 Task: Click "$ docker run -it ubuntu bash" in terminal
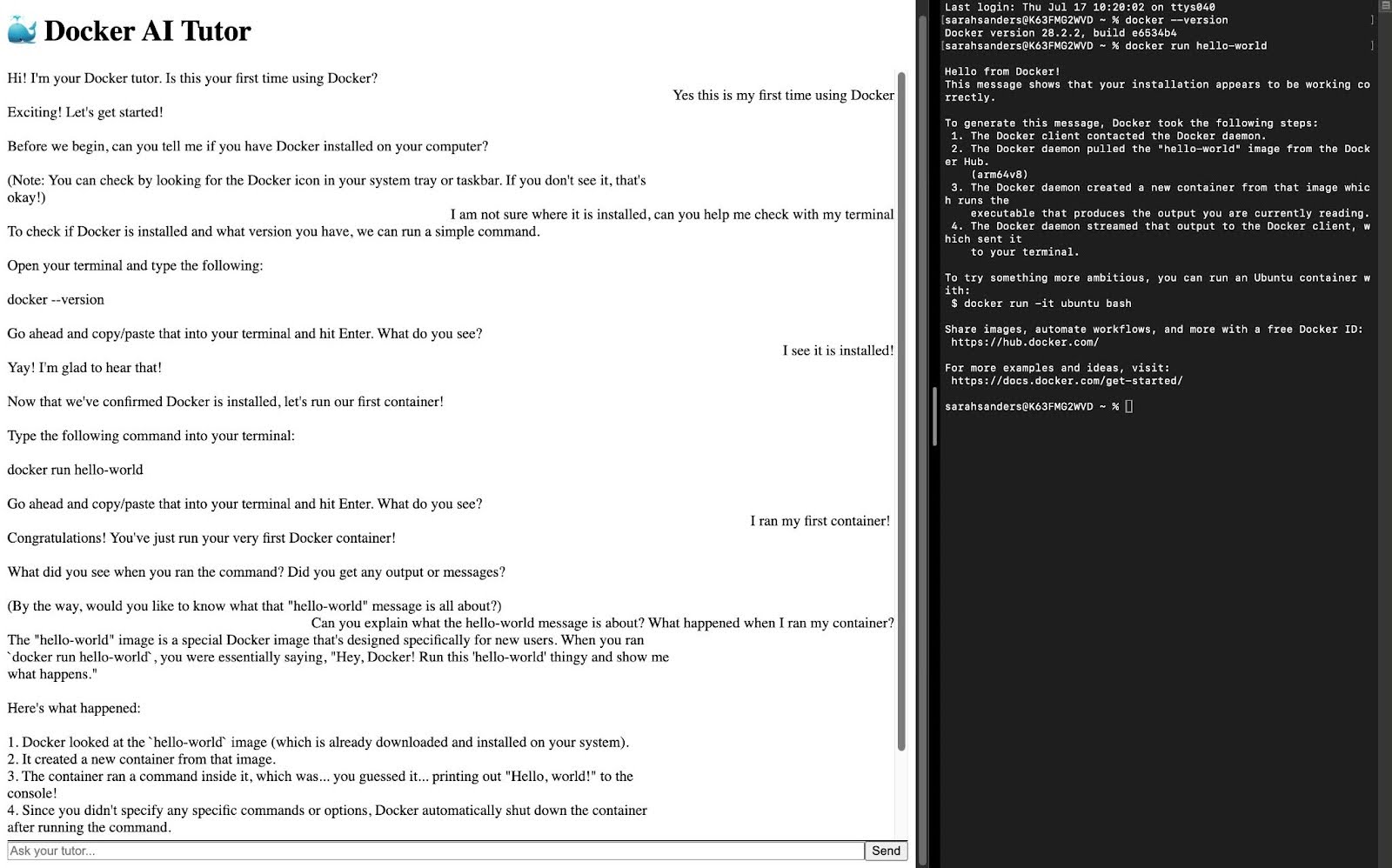click(x=1041, y=304)
